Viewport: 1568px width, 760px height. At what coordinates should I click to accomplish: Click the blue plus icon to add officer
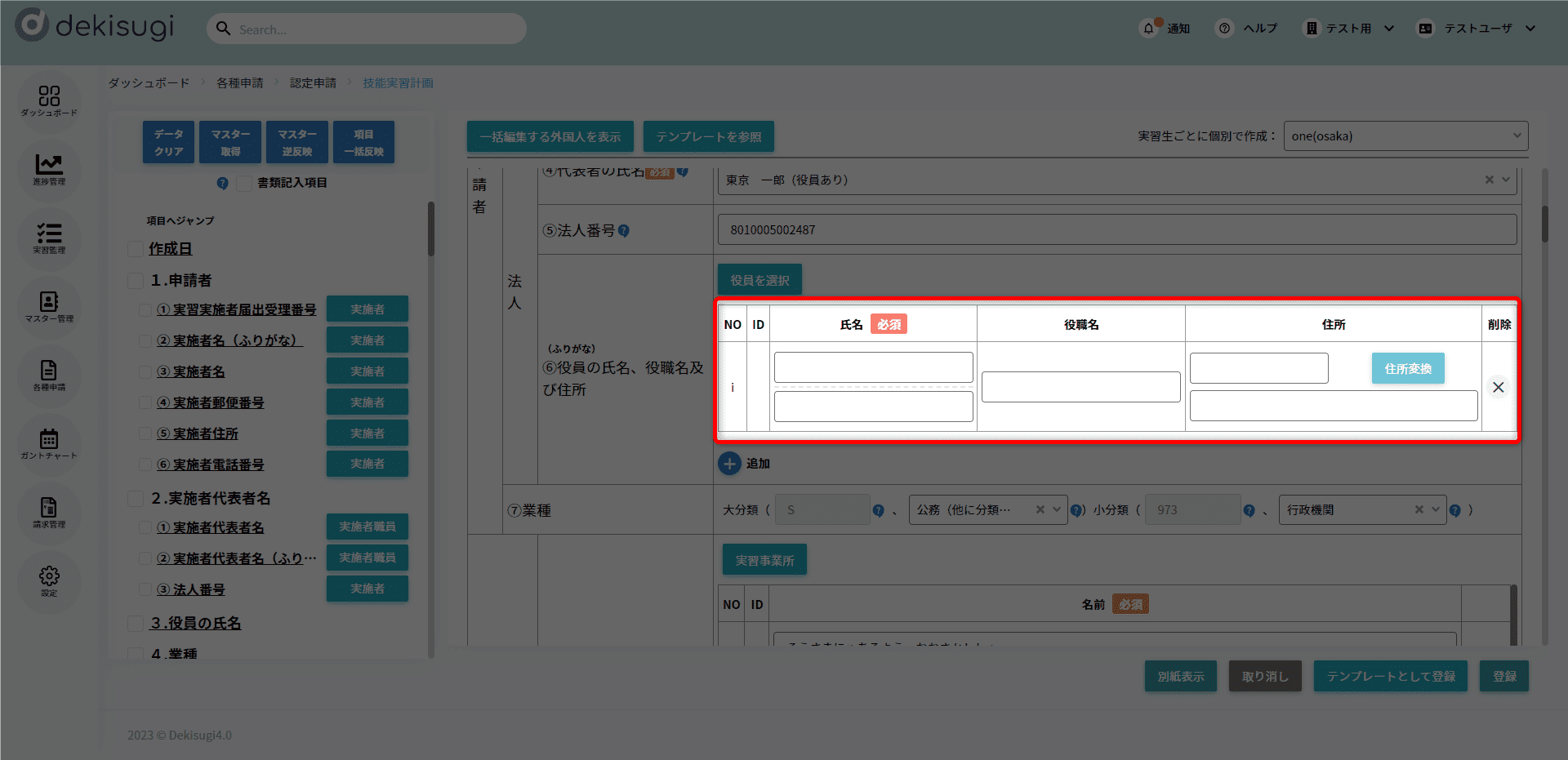click(729, 464)
